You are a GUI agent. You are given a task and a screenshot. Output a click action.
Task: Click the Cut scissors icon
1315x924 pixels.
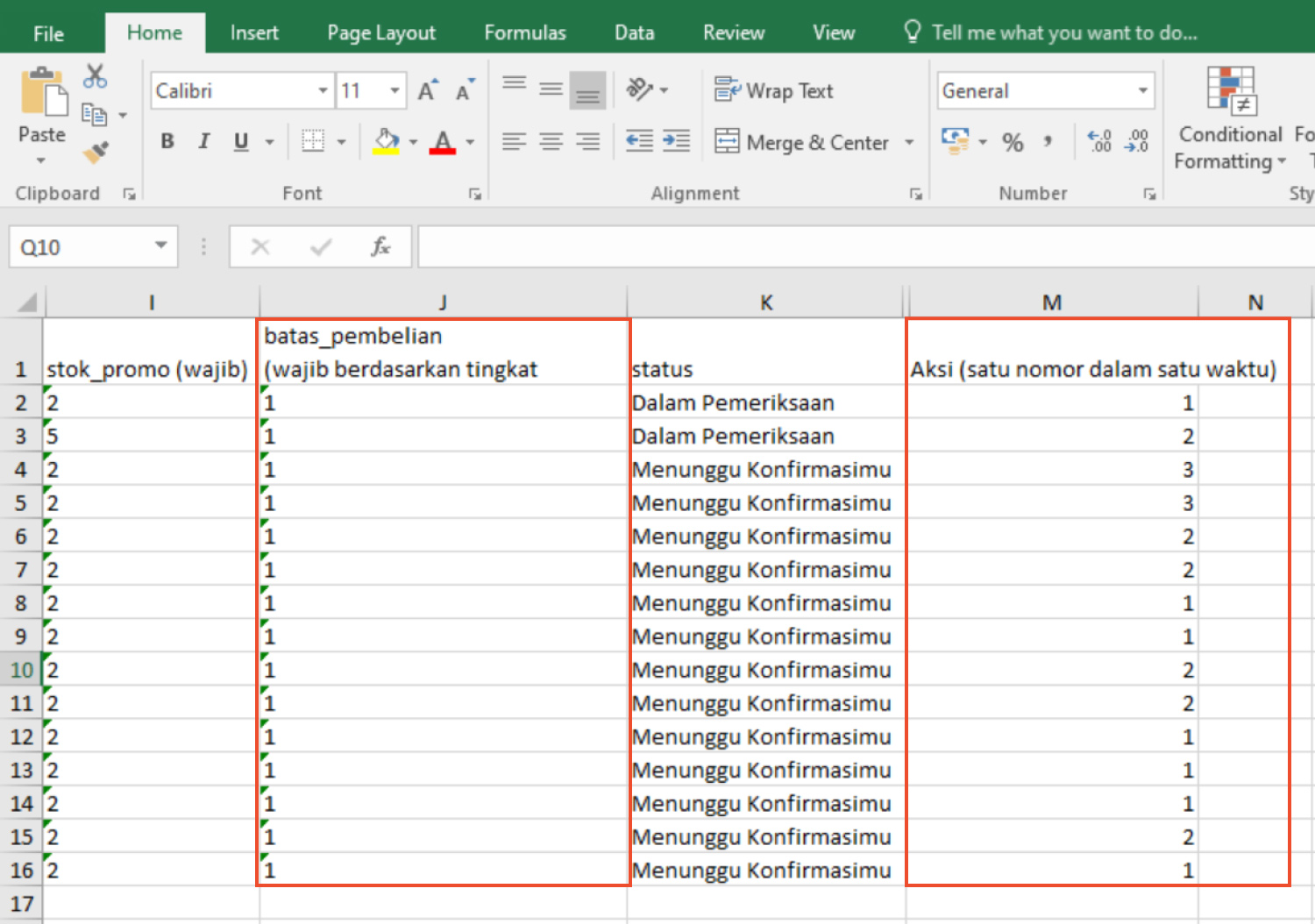[x=95, y=77]
